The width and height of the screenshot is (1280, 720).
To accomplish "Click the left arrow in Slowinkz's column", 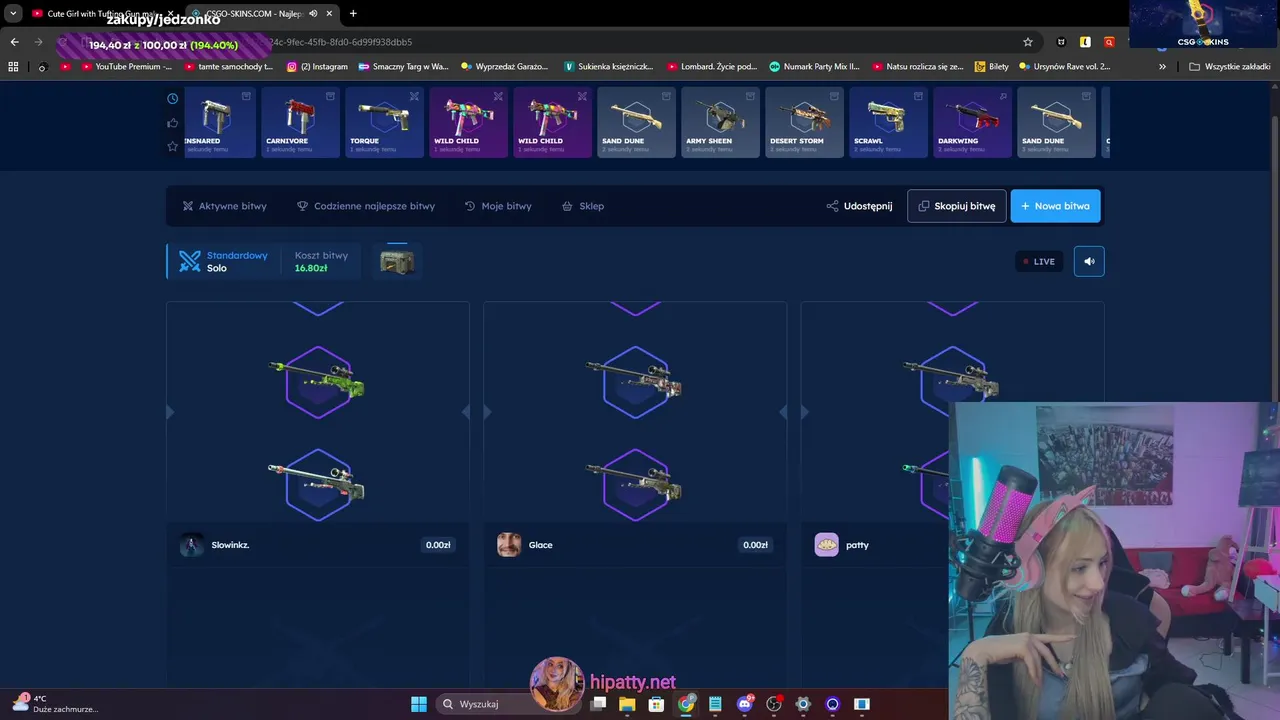I will (170, 412).
